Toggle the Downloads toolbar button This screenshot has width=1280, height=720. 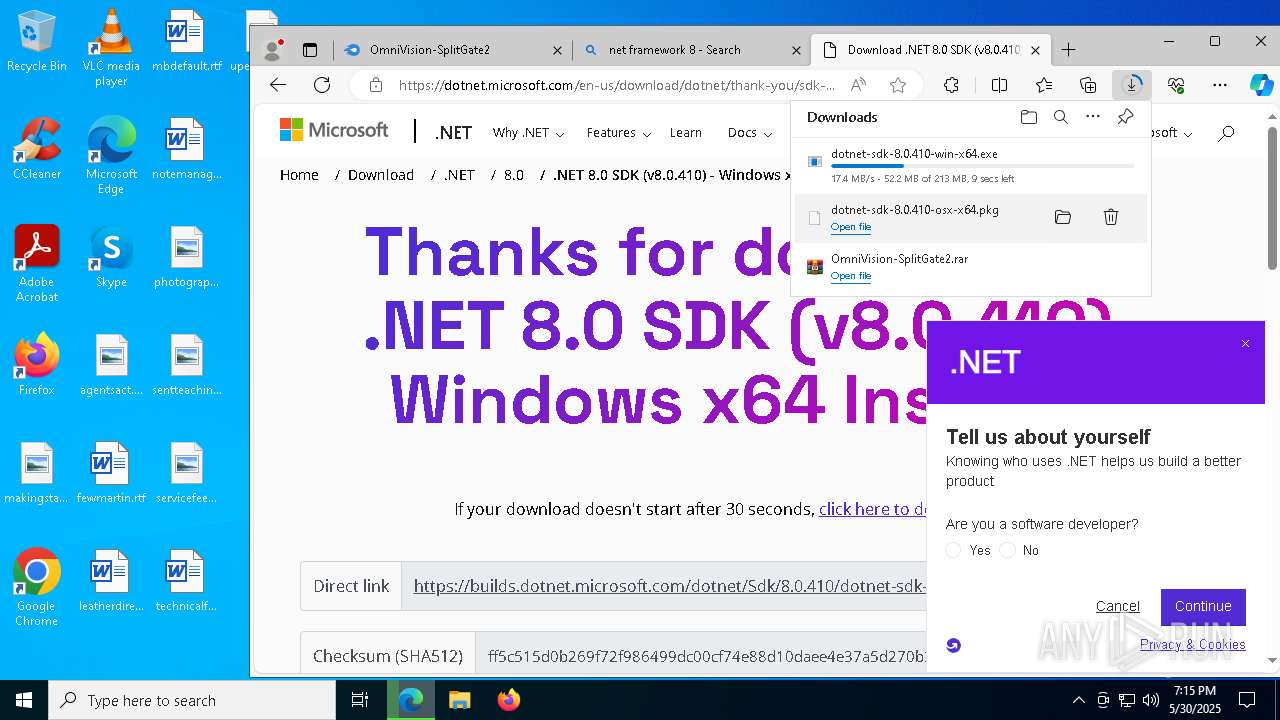[1132, 85]
